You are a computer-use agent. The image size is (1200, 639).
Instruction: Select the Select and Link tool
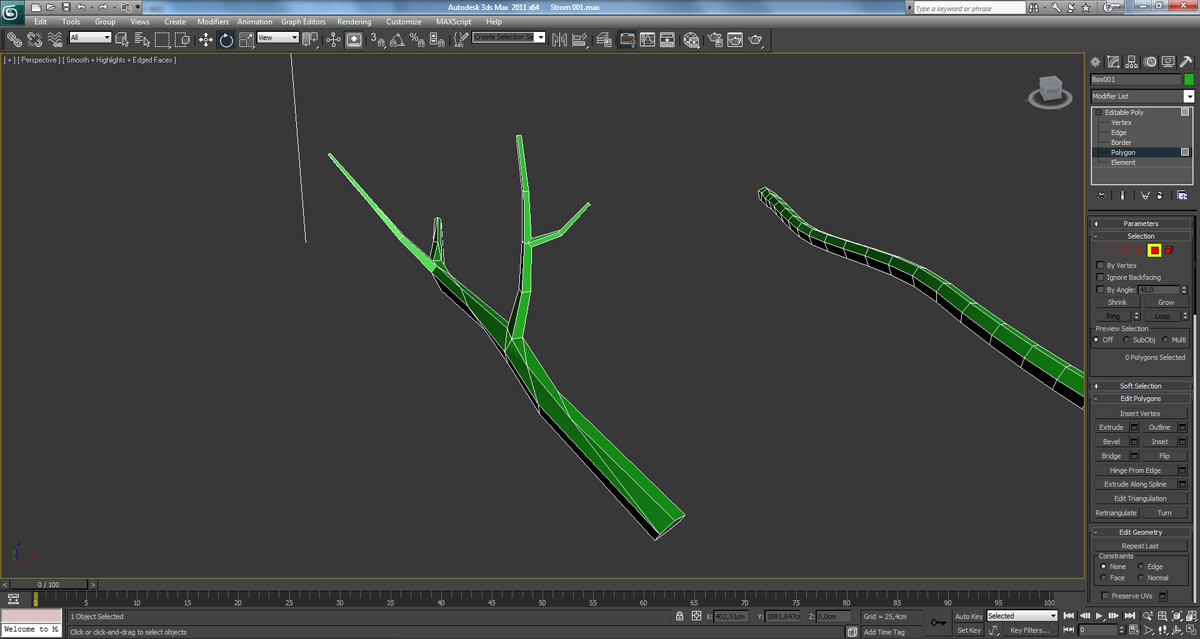tap(14, 39)
